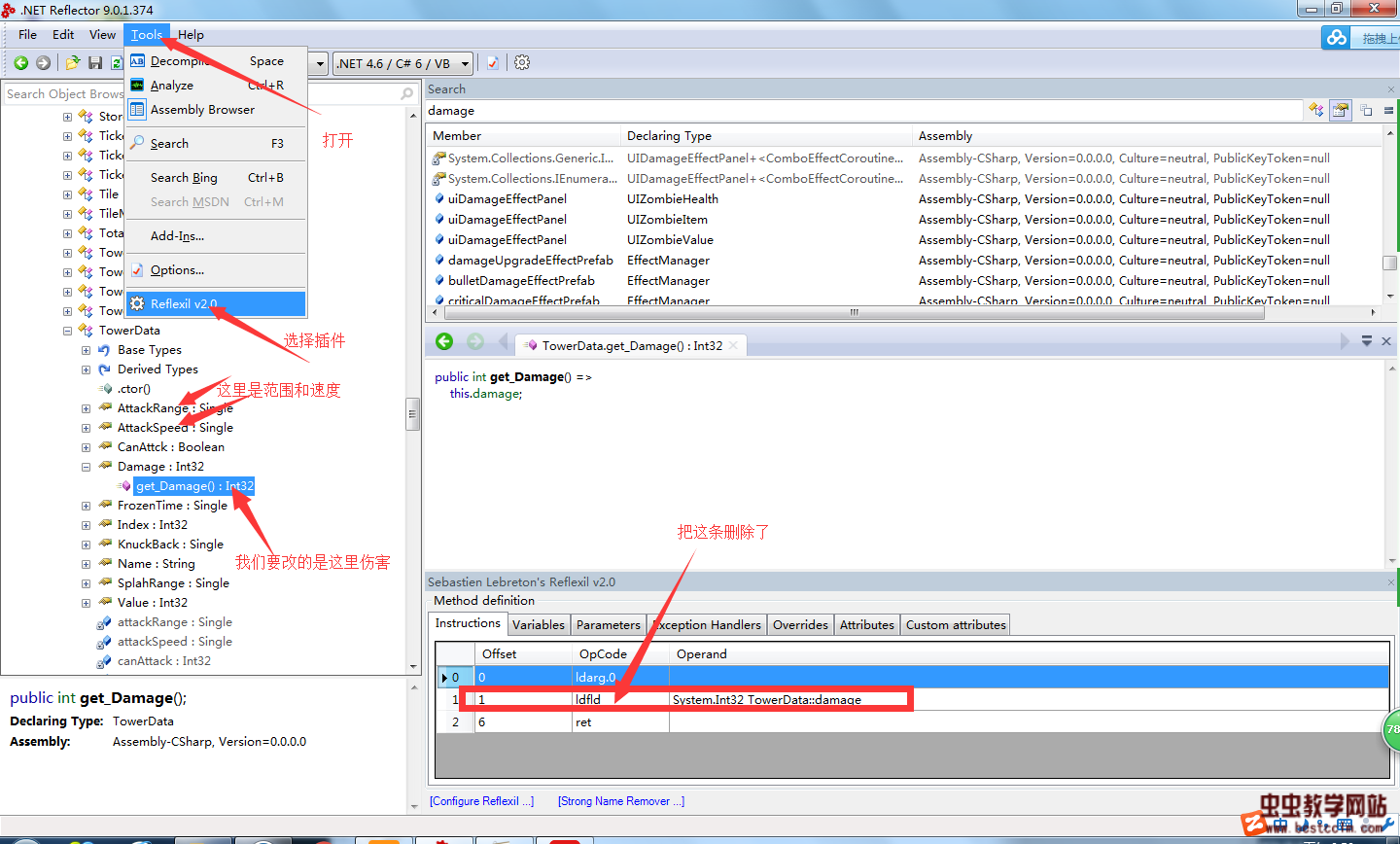This screenshot has width=1400, height=844.
Task: Click the Search Object Browser input field
Action: tap(202, 94)
